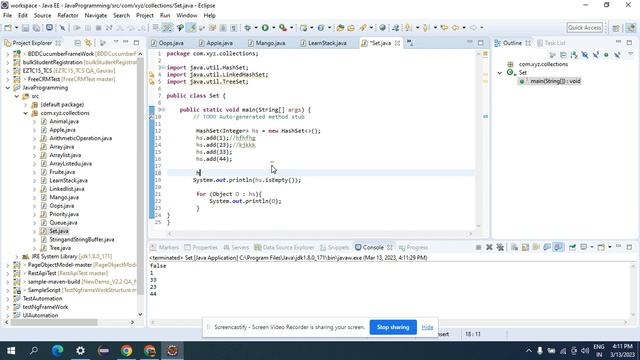Collapse the com.xyz.collections package
Screen dimensions: 640x360
tap(25, 113)
